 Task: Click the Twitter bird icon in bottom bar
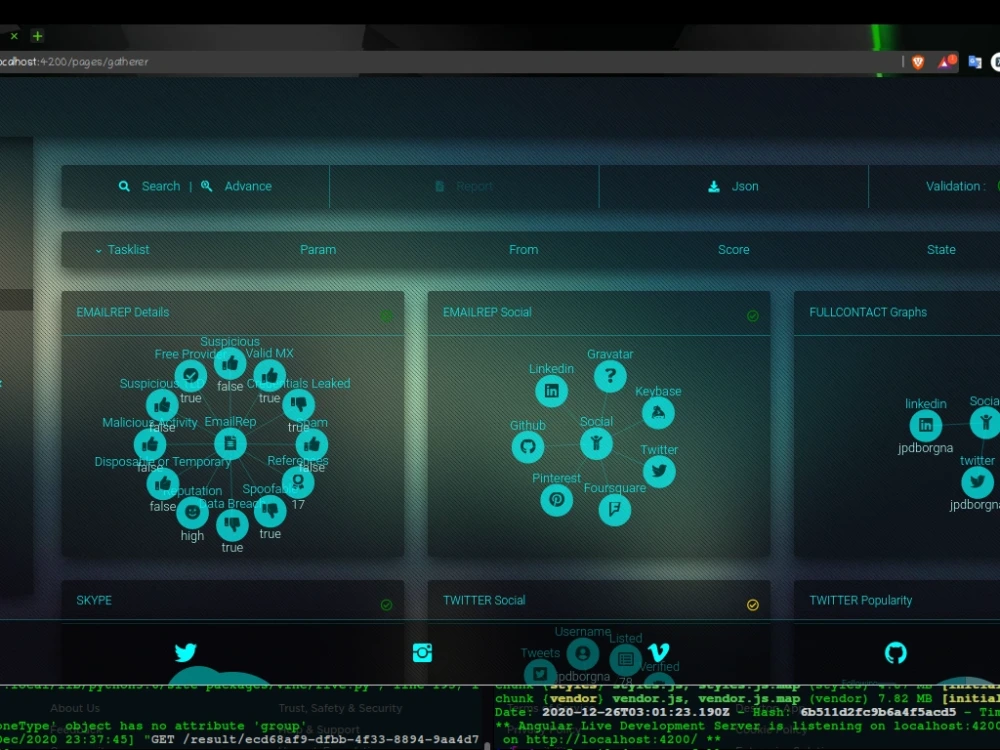(186, 652)
